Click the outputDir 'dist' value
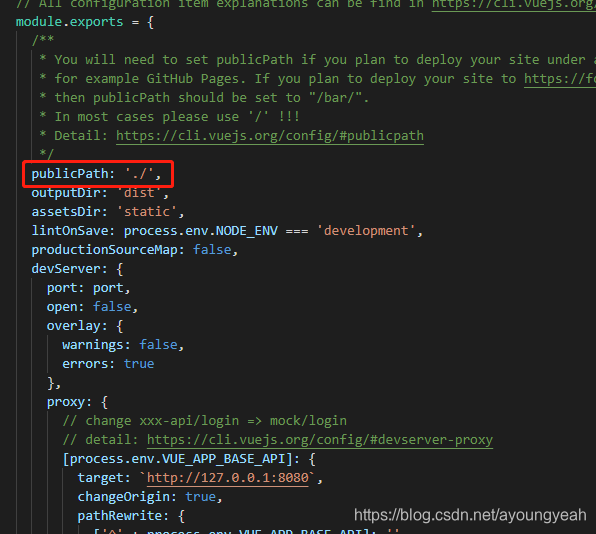596x534 pixels. tap(139, 193)
